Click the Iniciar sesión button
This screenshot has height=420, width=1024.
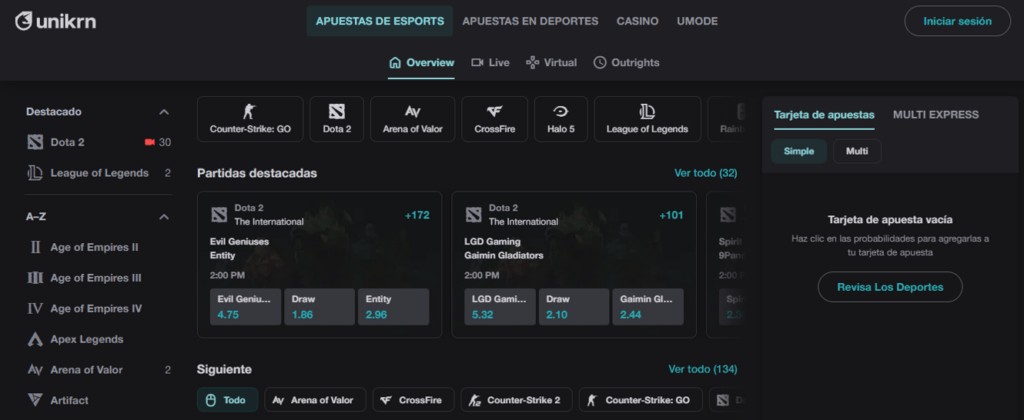coord(957,21)
